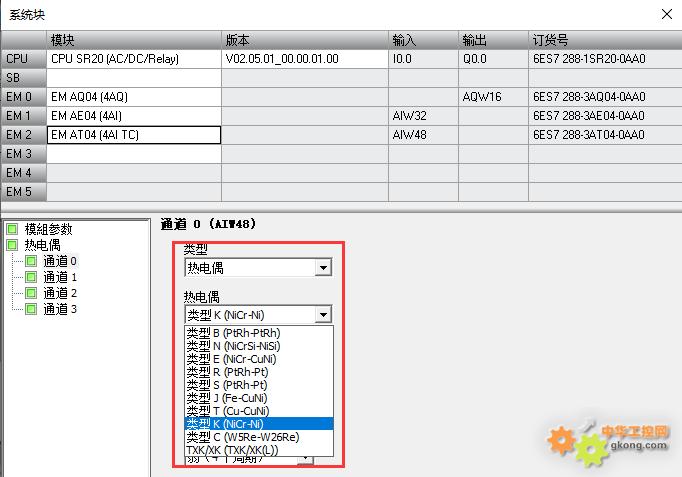Choose 类型 S (PtRh-Pt) option
The height and width of the screenshot is (477, 682).
click(x=259, y=385)
